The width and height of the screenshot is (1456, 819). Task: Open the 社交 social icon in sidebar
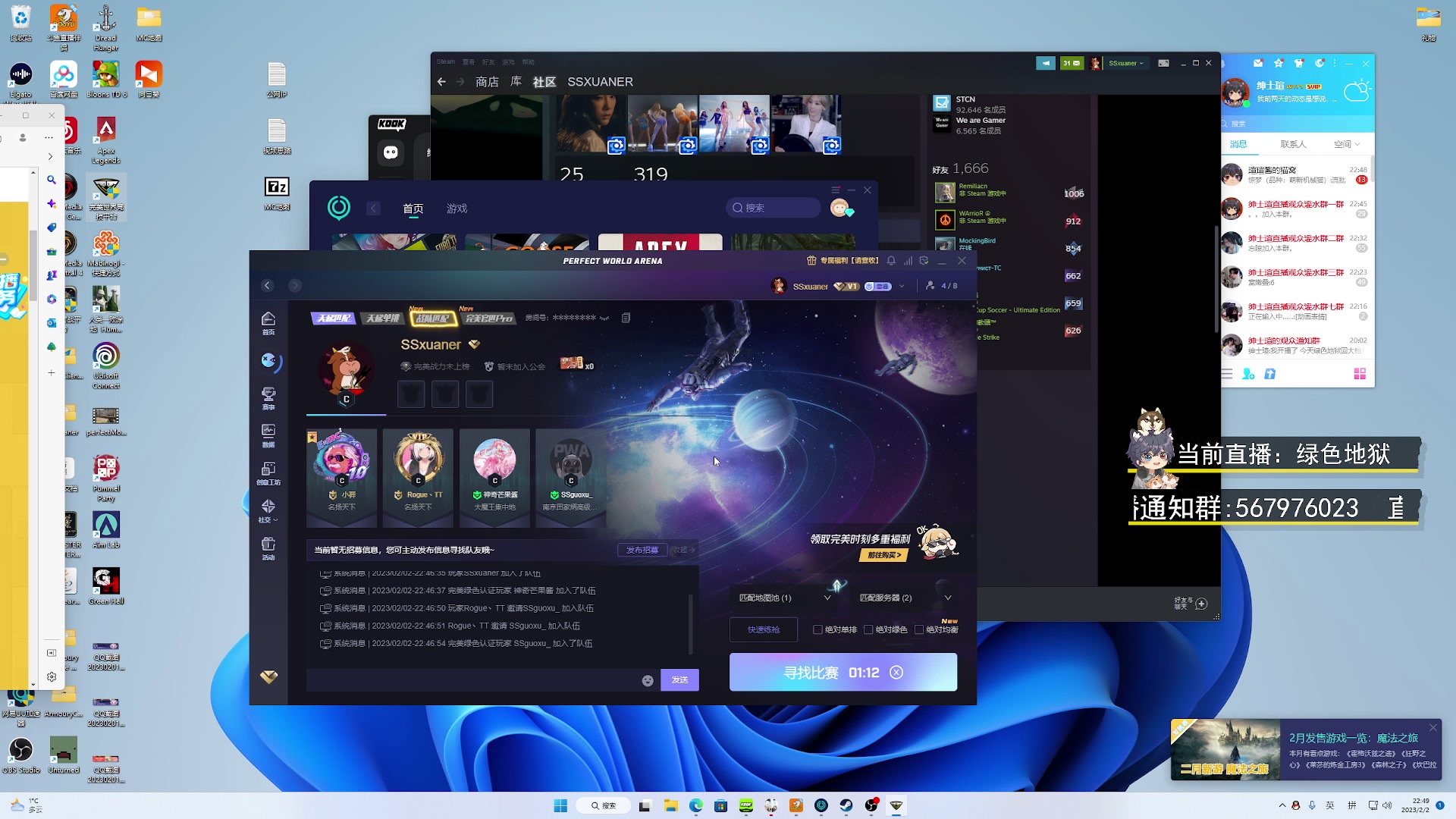[x=268, y=507]
